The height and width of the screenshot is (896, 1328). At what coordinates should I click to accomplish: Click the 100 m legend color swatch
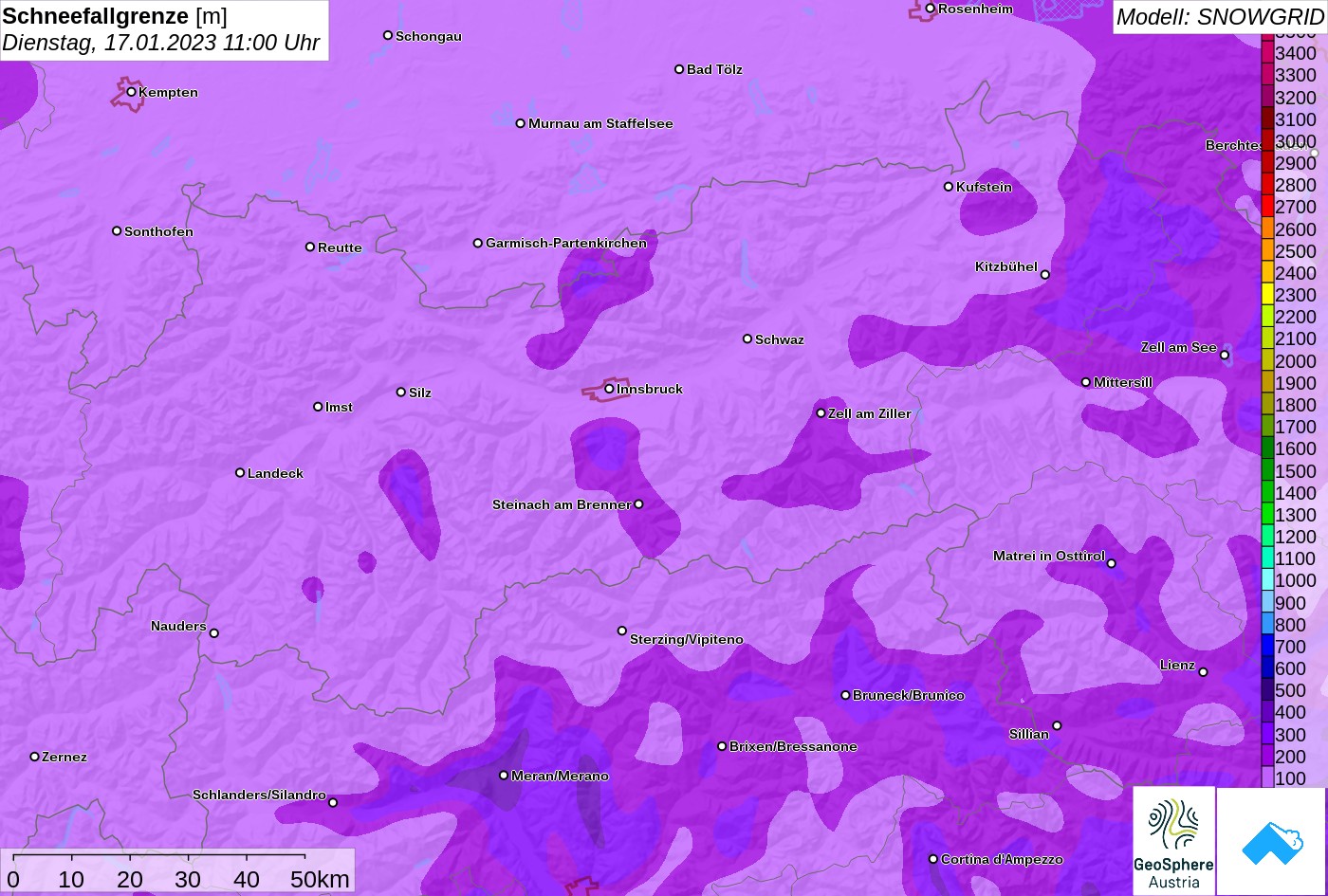coord(1267,777)
